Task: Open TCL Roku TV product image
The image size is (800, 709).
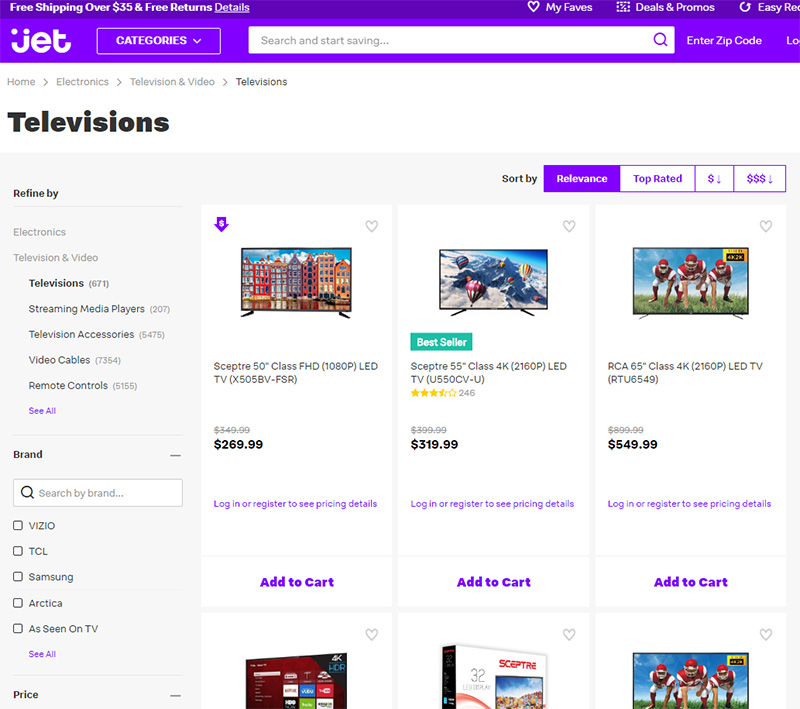Action: [x=296, y=680]
